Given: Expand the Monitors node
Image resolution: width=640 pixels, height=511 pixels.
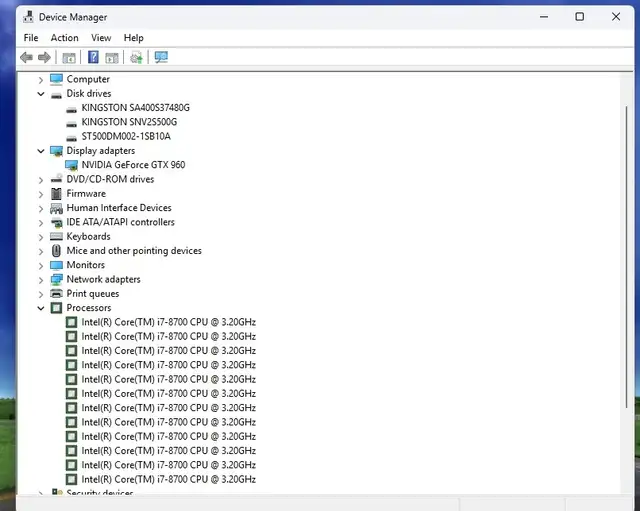Looking at the screenshot, I should pyautogui.click(x=41, y=266).
